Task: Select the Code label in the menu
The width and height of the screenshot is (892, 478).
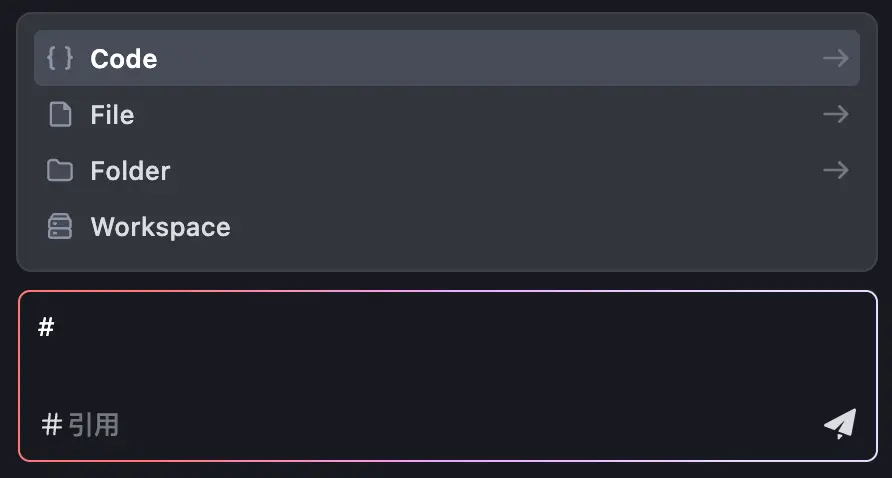Action: [123, 59]
